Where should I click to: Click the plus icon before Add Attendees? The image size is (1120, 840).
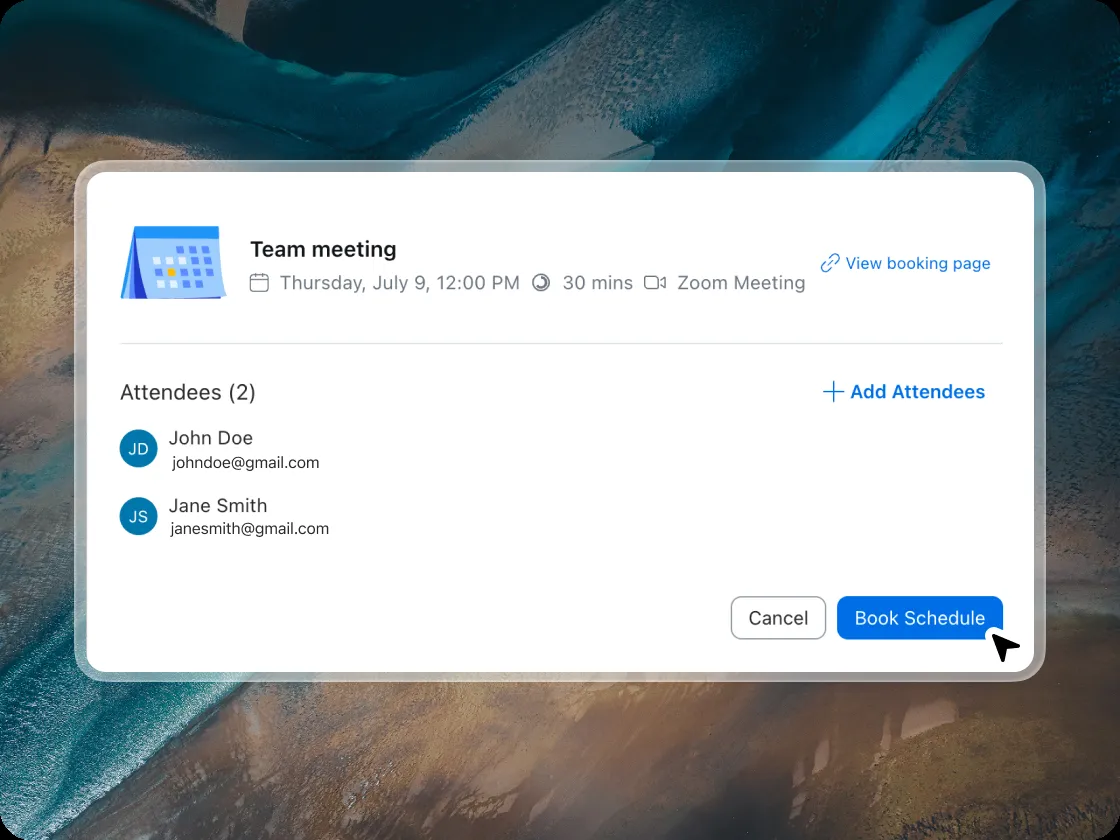[x=833, y=391]
